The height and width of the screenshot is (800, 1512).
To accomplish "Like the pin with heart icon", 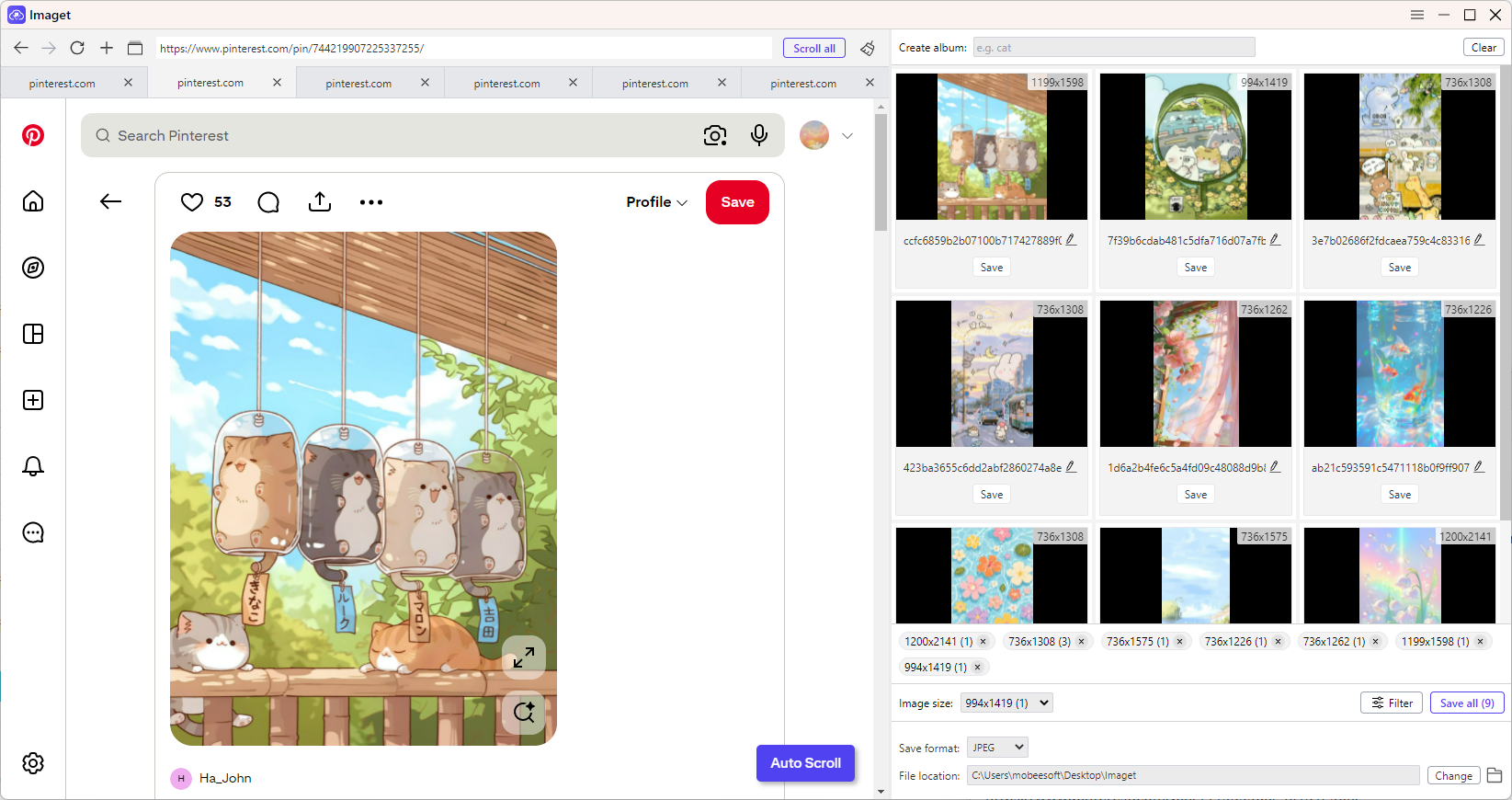I will coord(192,202).
